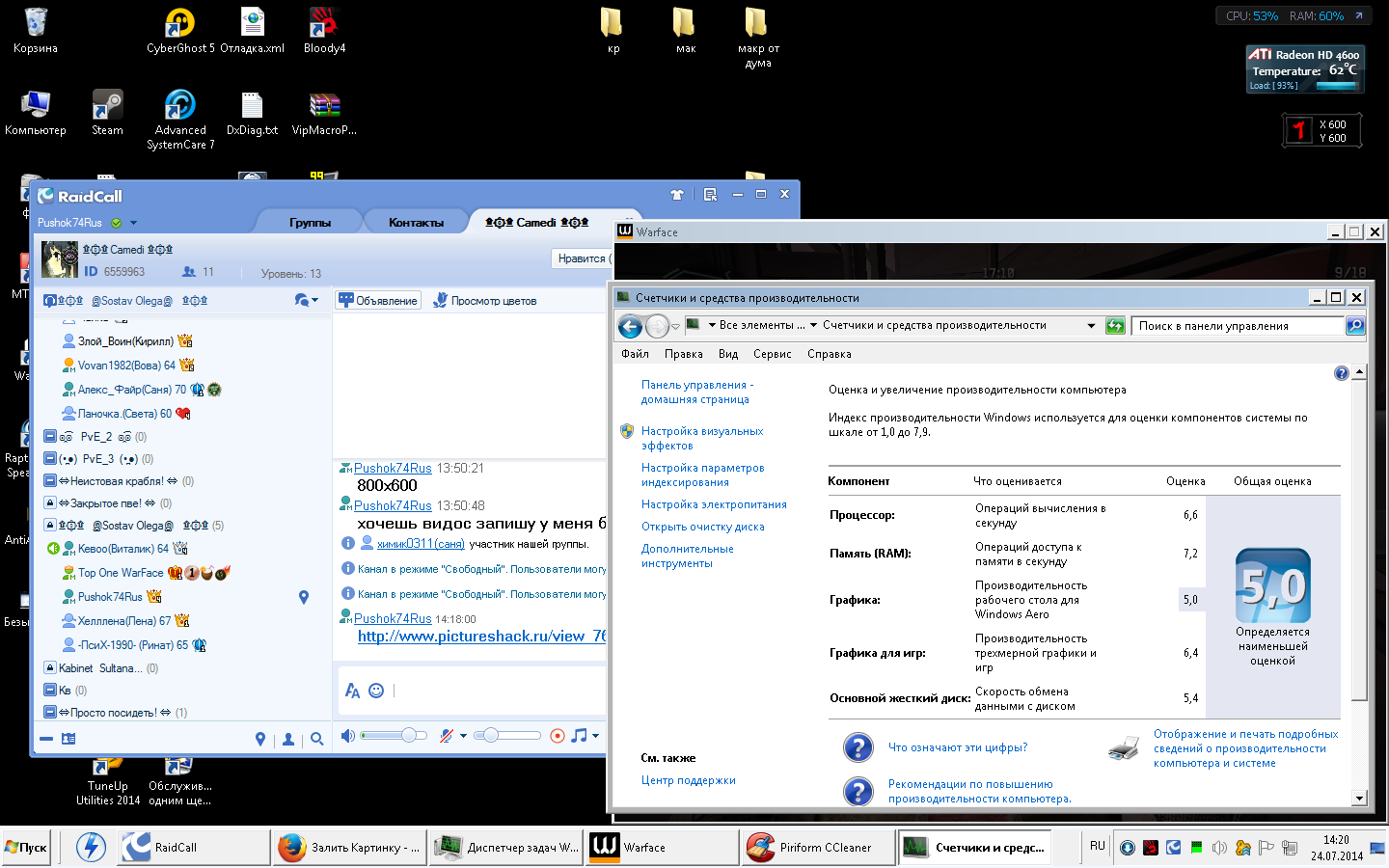Click the performance window vertical scrollbar
Viewport: 1389px width, 868px height.
(x=1359, y=585)
